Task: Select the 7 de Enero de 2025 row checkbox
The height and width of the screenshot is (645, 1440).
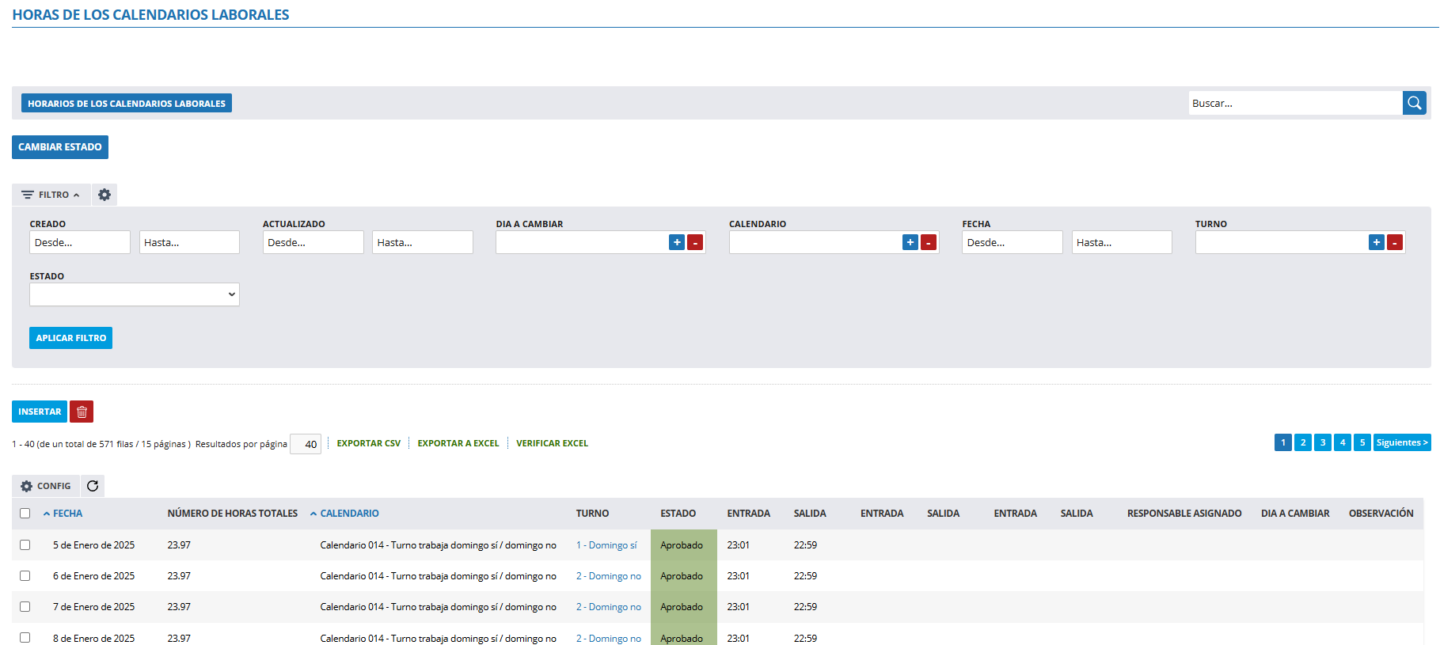Action: [25, 607]
